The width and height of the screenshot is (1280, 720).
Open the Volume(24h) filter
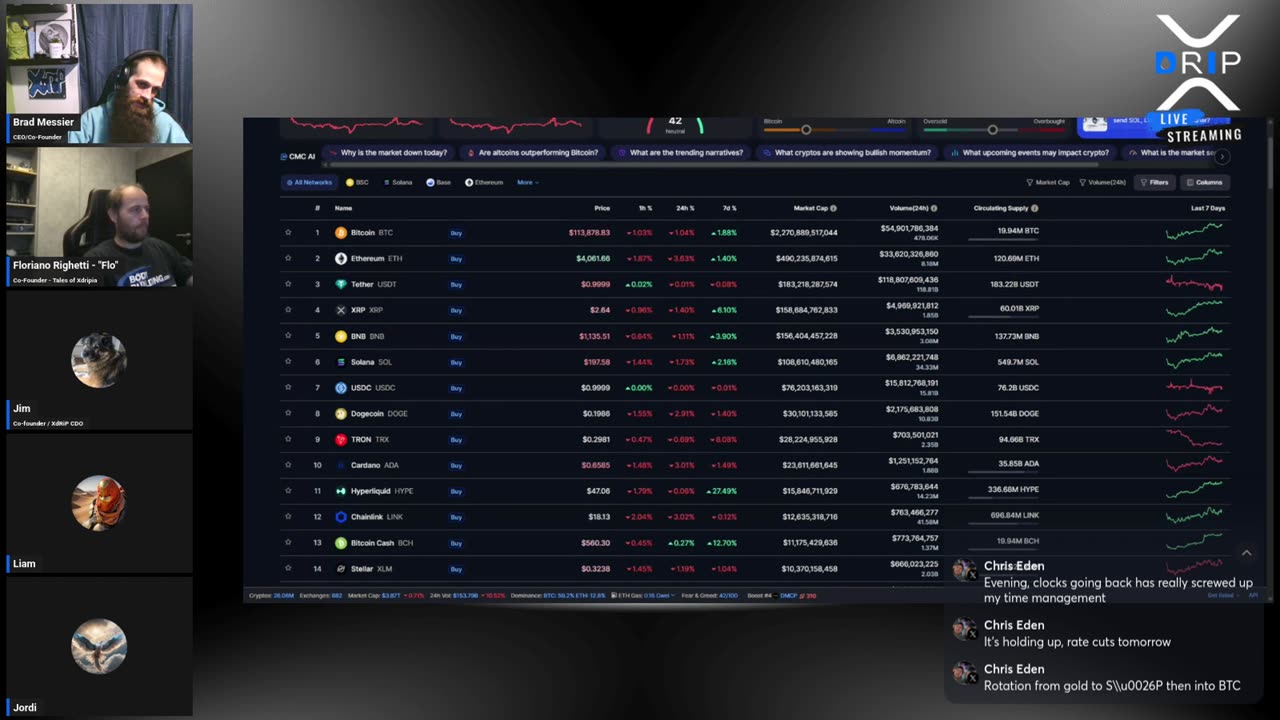click(1103, 182)
